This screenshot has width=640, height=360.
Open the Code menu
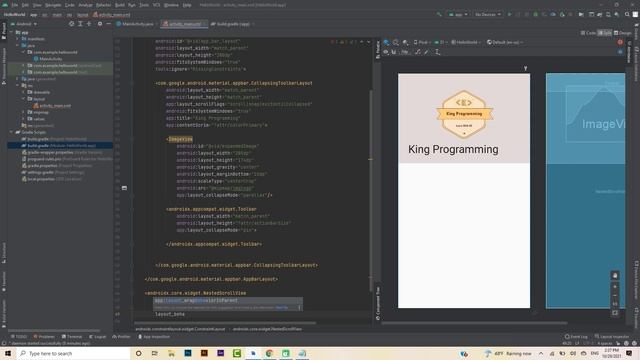(70, 5)
